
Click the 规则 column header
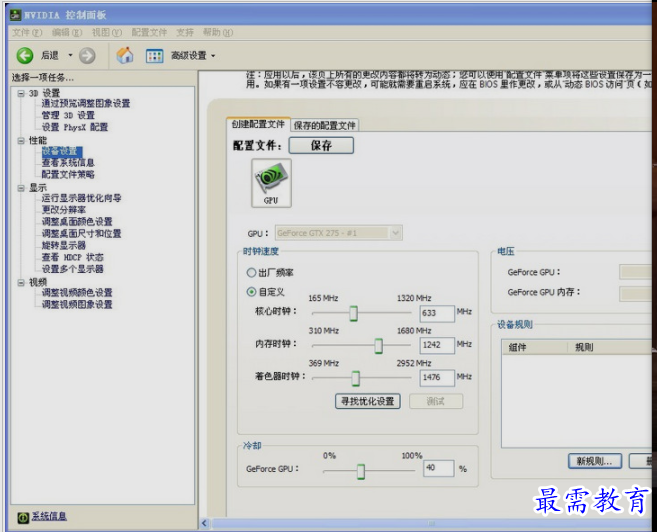click(x=610, y=347)
